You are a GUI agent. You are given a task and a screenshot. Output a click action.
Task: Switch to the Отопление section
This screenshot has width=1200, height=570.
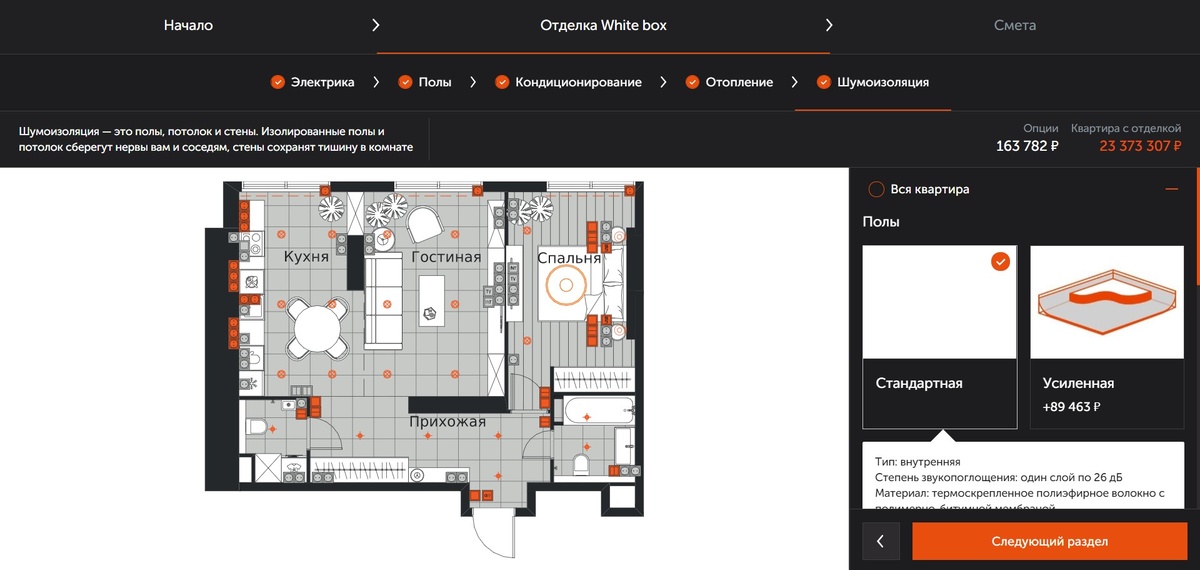729,82
